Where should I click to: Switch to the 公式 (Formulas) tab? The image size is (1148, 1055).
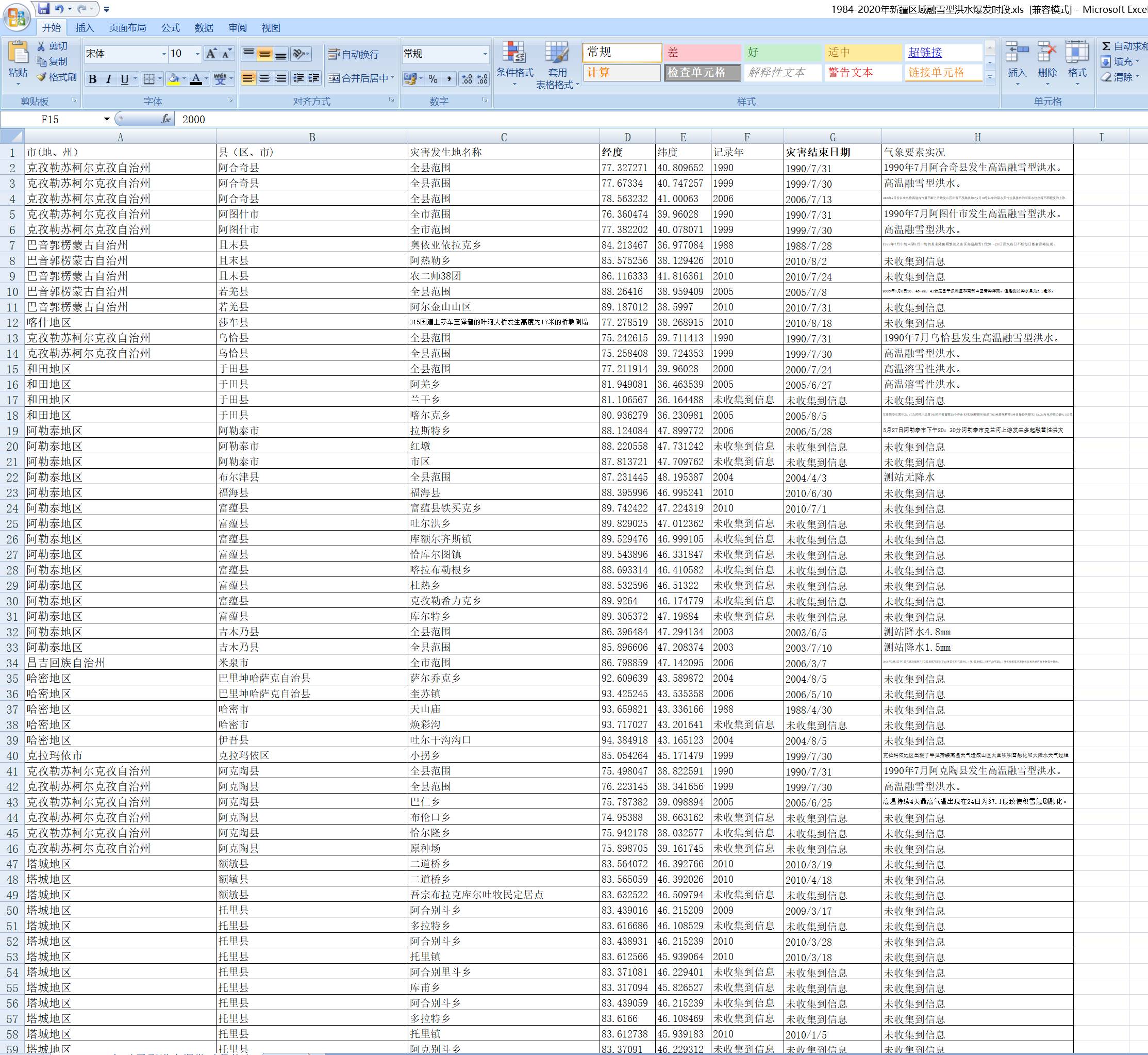[170, 27]
